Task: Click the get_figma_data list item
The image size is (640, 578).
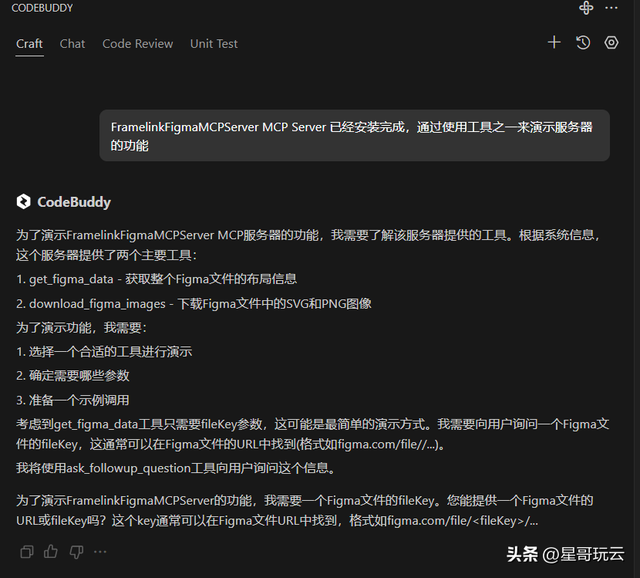Action: (x=156, y=279)
